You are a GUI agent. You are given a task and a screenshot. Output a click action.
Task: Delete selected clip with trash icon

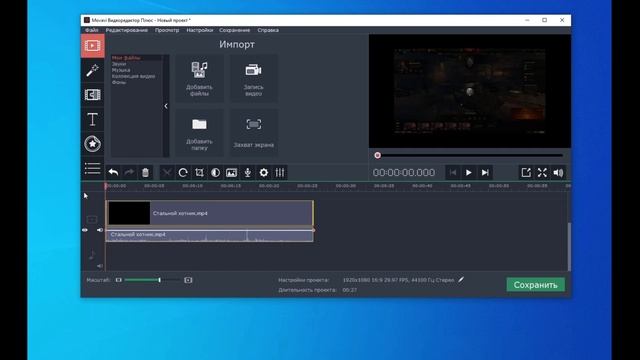[145, 173]
